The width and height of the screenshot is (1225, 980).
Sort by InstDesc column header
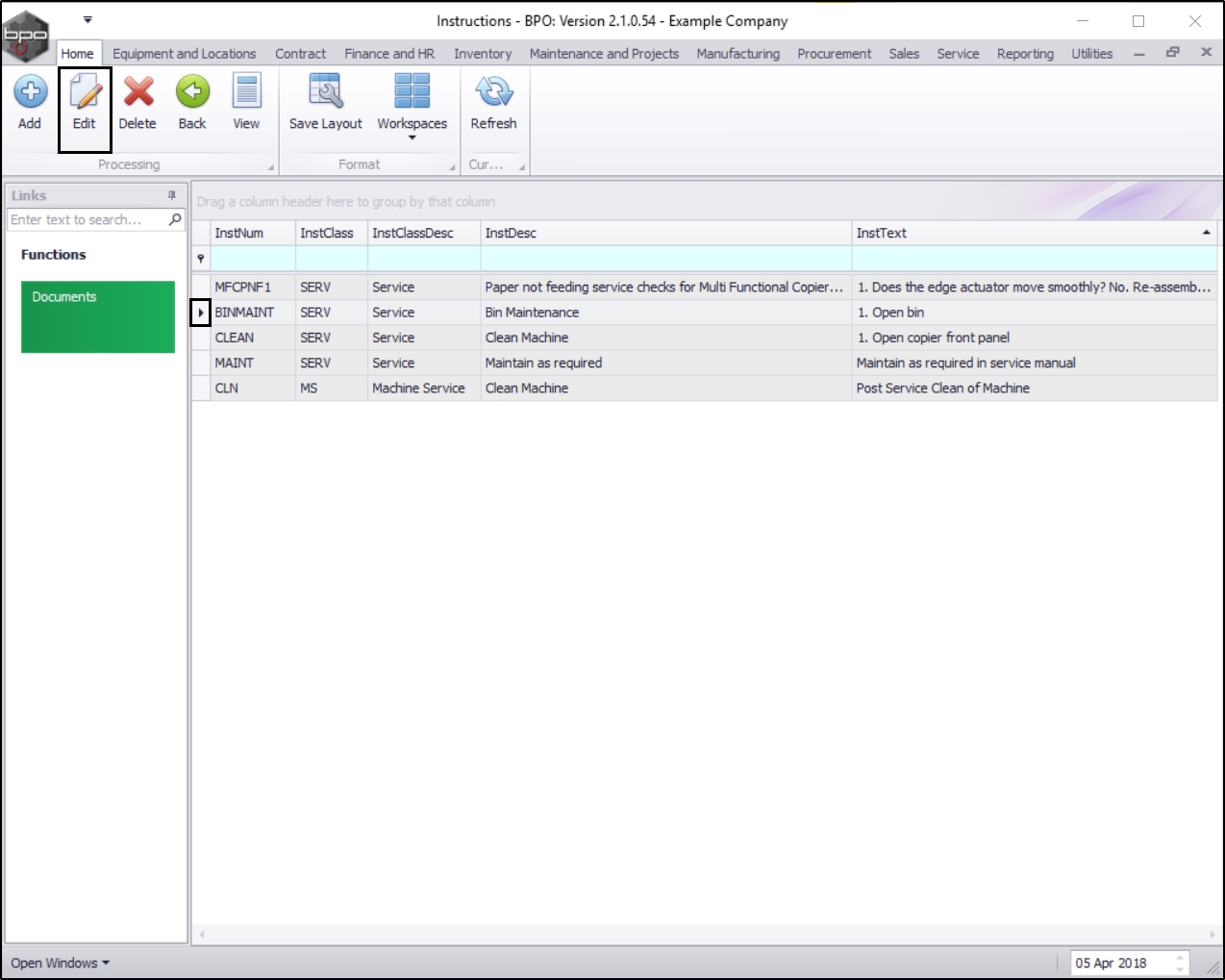point(666,233)
